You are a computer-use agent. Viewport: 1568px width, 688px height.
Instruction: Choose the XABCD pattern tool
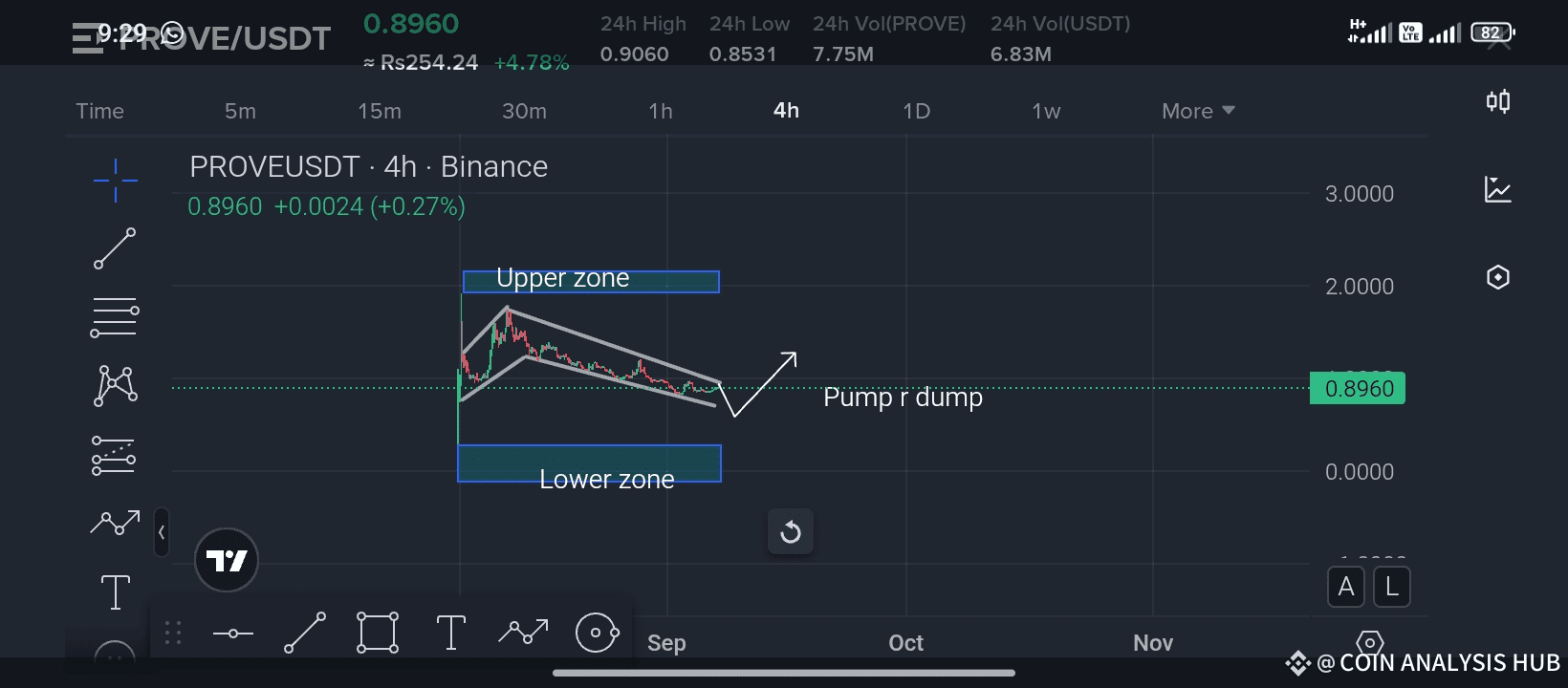[x=116, y=386]
